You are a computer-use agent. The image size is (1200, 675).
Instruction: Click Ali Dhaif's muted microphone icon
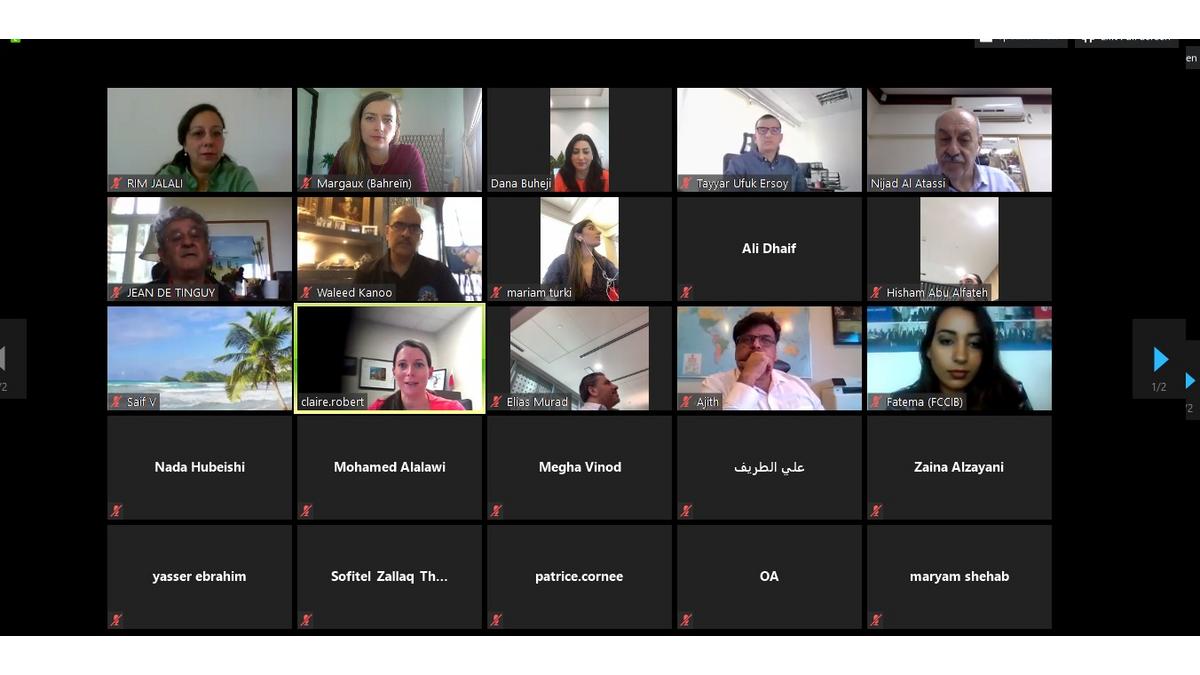click(686, 293)
